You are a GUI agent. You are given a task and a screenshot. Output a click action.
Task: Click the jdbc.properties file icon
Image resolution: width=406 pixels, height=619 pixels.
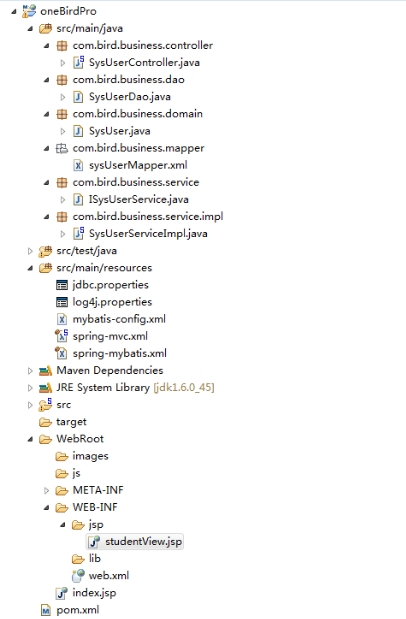(62, 285)
